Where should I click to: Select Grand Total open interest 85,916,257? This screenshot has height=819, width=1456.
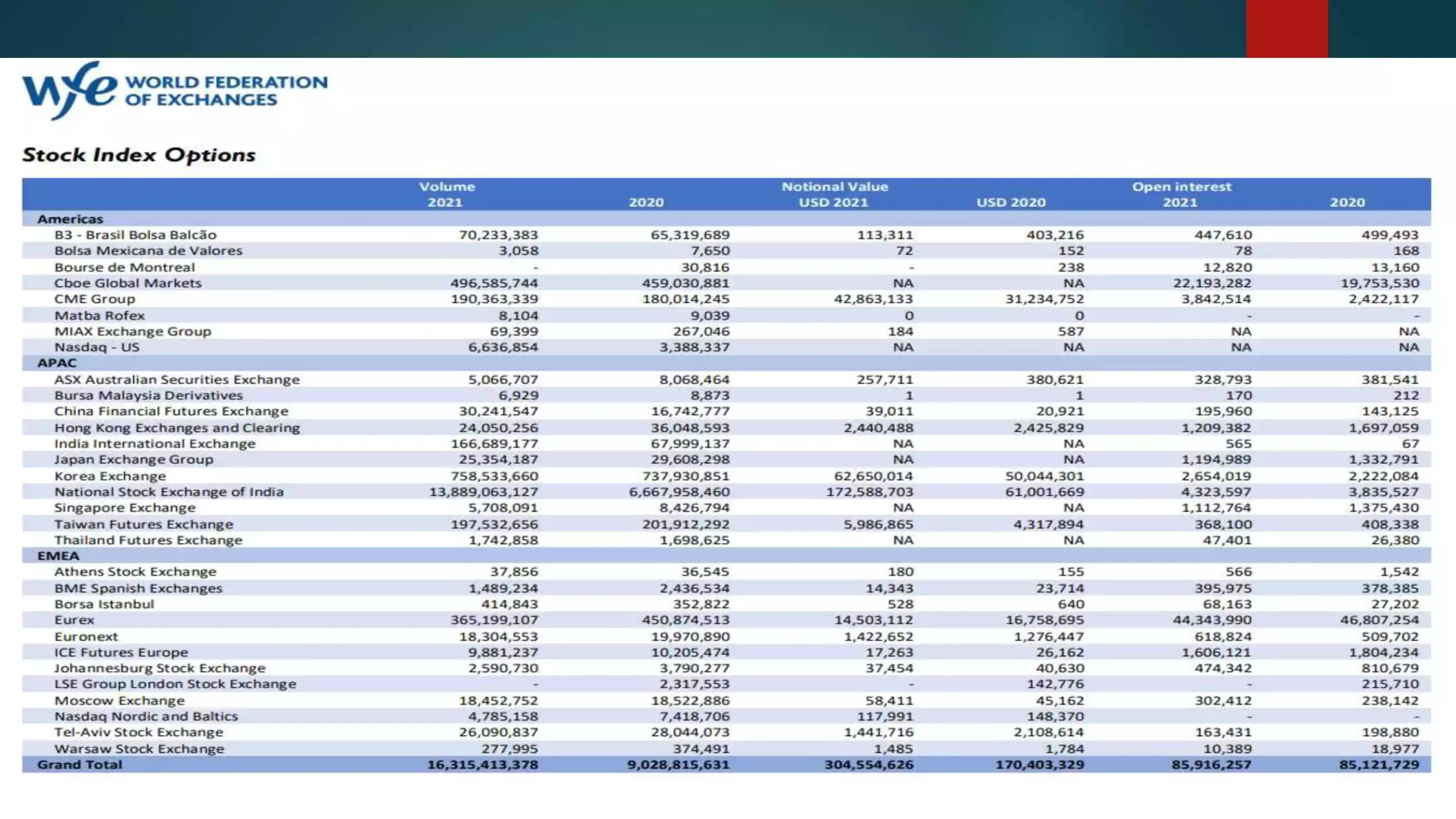[x=1211, y=765]
